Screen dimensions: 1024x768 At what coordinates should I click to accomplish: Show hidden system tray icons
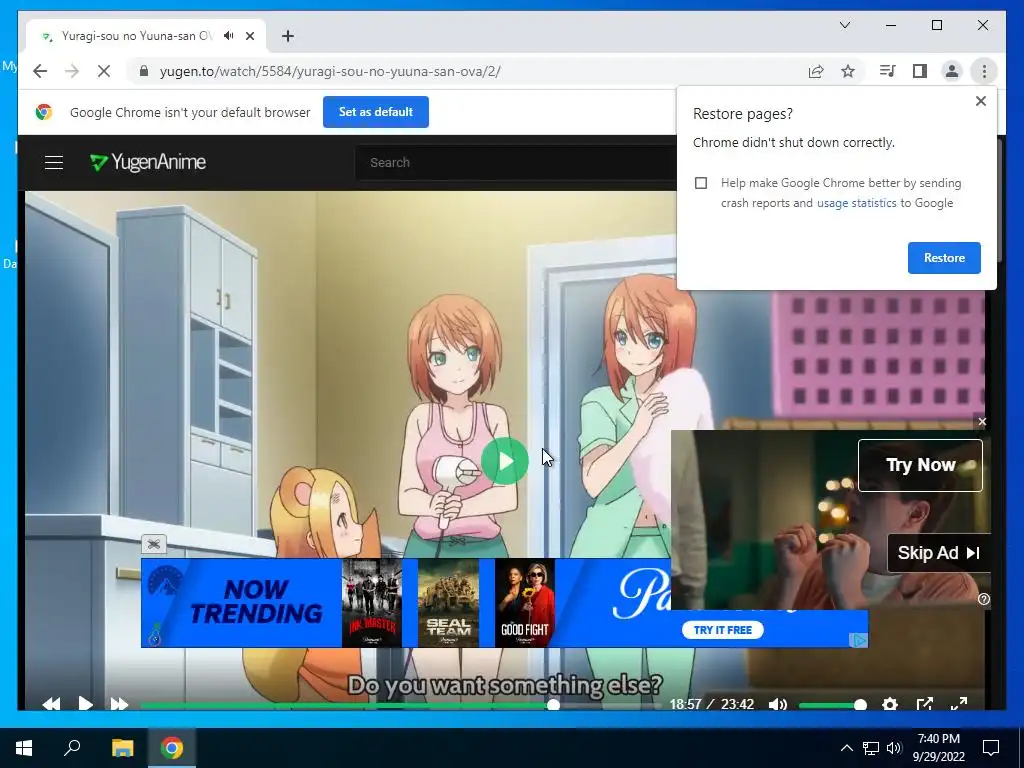(x=846, y=748)
